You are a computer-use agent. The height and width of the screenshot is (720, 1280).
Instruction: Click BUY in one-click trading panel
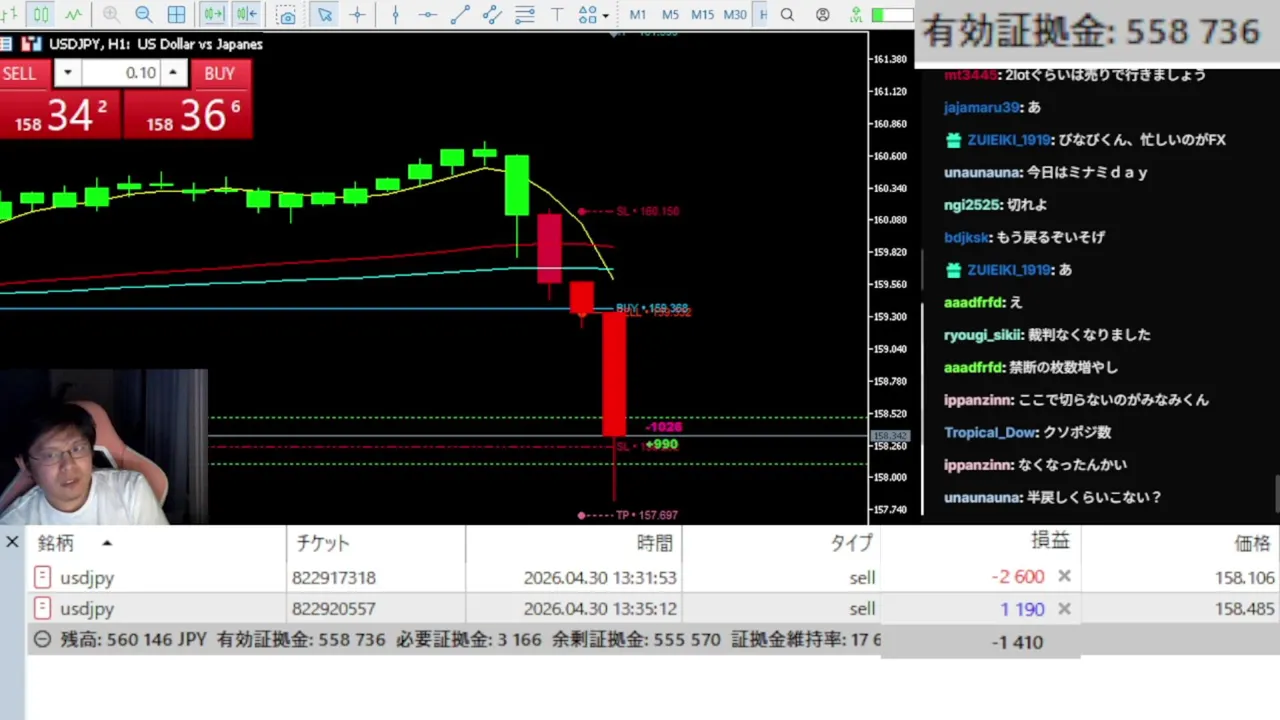pyautogui.click(x=219, y=73)
